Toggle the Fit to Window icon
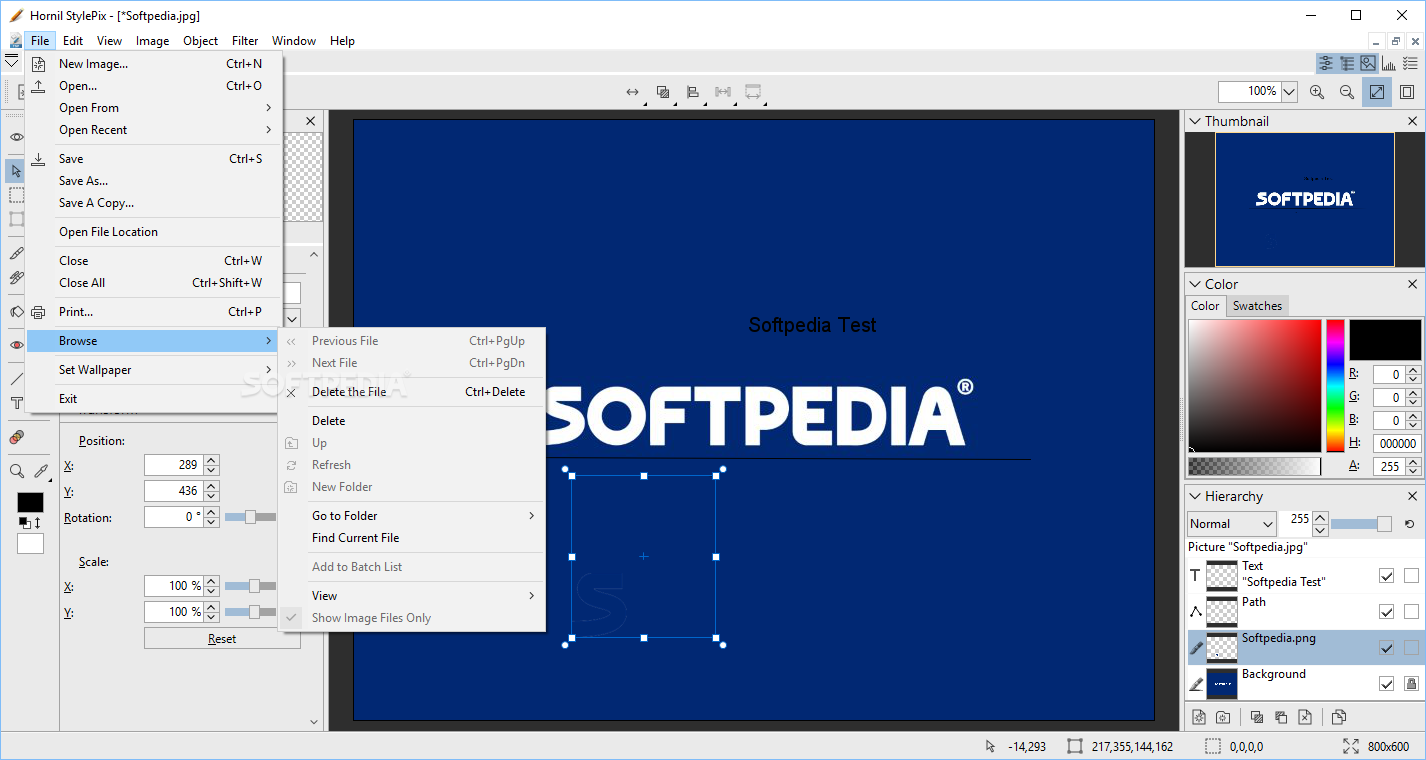The width and height of the screenshot is (1426, 760). coord(1377,92)
